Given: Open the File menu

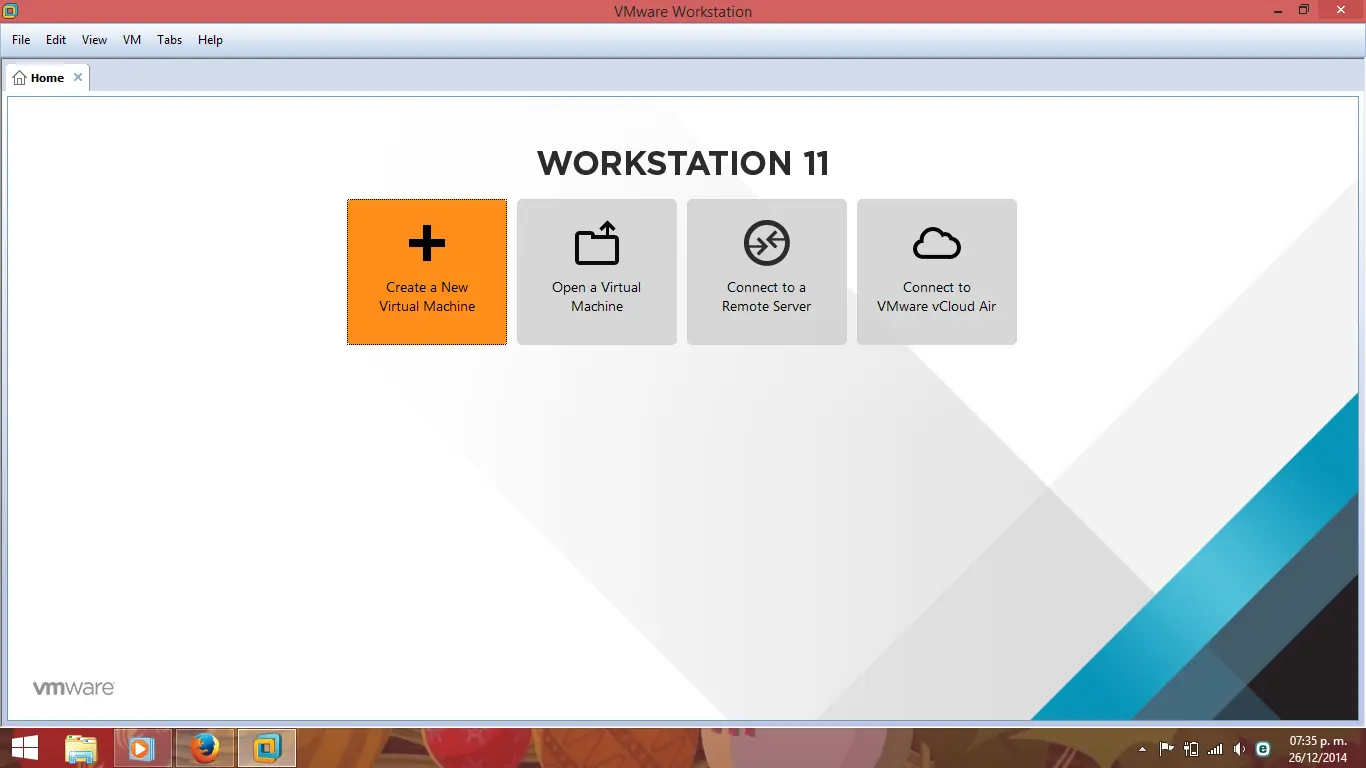Looking at the screenshot, I should 21,40.
